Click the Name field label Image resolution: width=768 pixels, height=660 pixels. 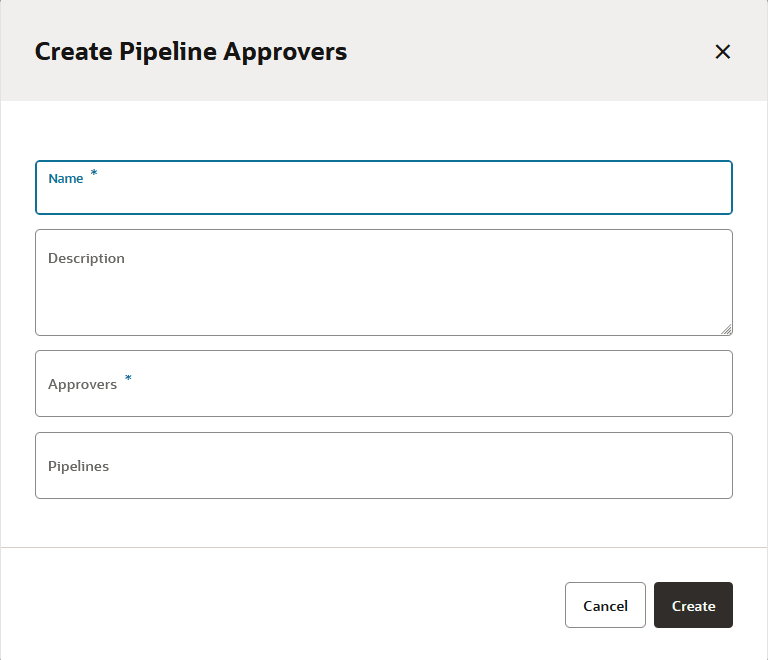[x=66, y=179]
